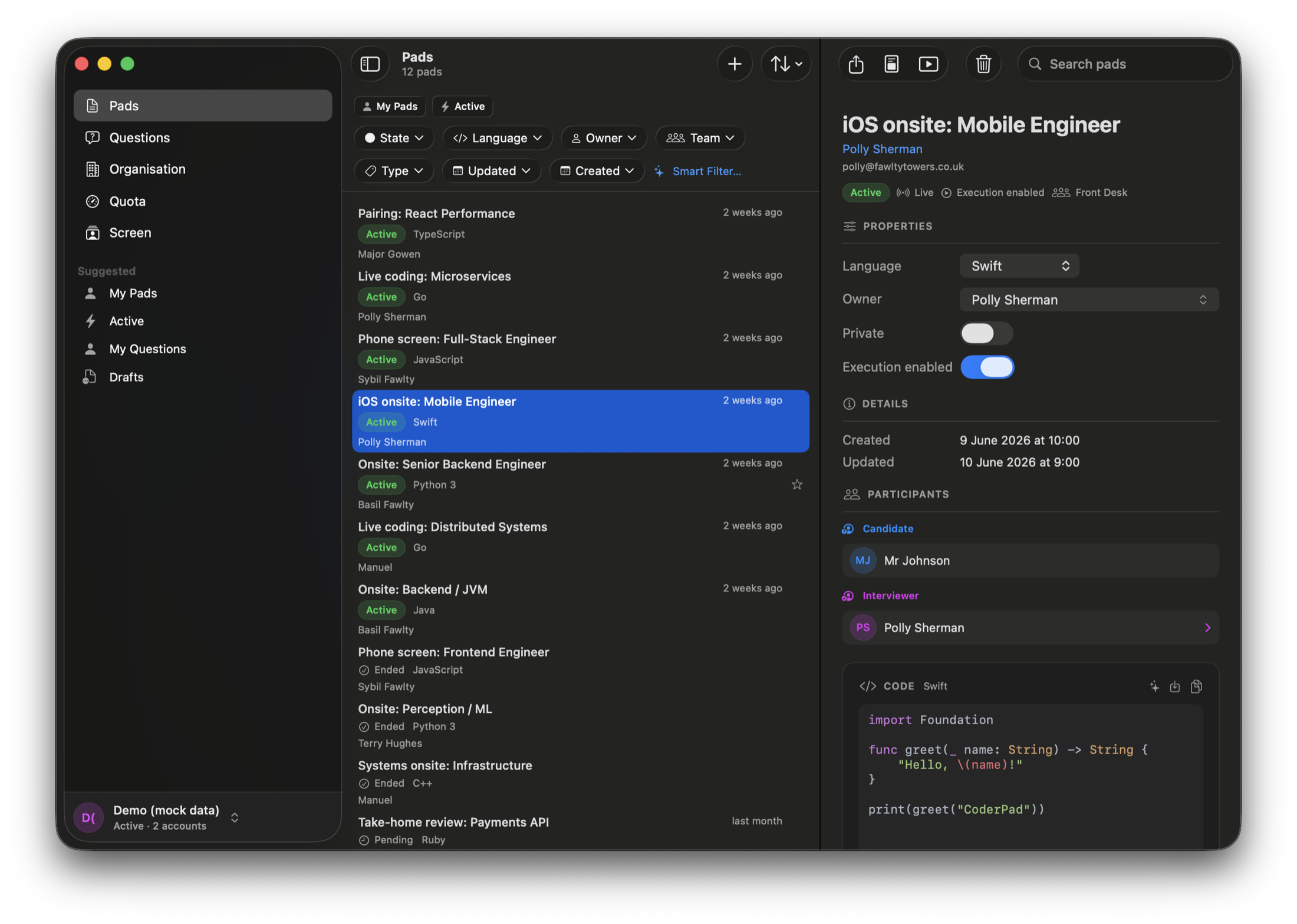Change the Swift language selector
The width and height of the screenshot is (1297, 924).
1019,266
